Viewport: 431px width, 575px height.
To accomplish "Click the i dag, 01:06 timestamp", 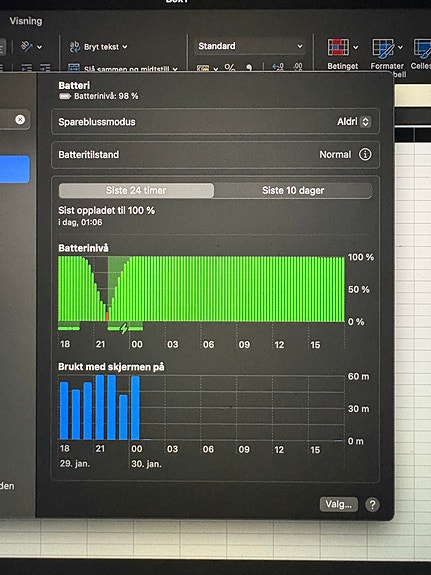I will point(80,222).
